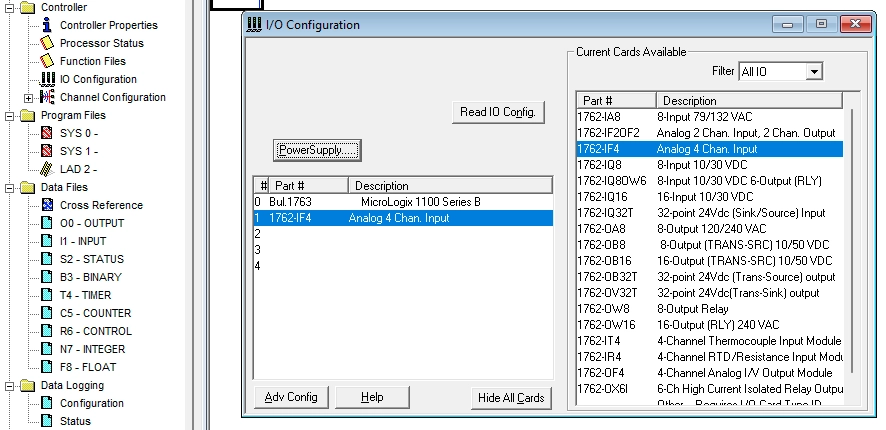Select empty slot 2 row

pos(403,234)
